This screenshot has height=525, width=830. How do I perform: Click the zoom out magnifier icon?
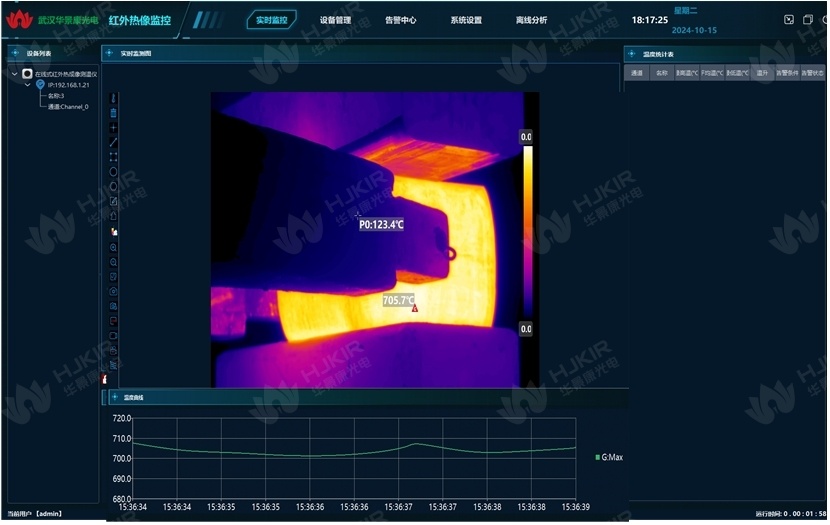pyautogui.click(x=113, y=262)
